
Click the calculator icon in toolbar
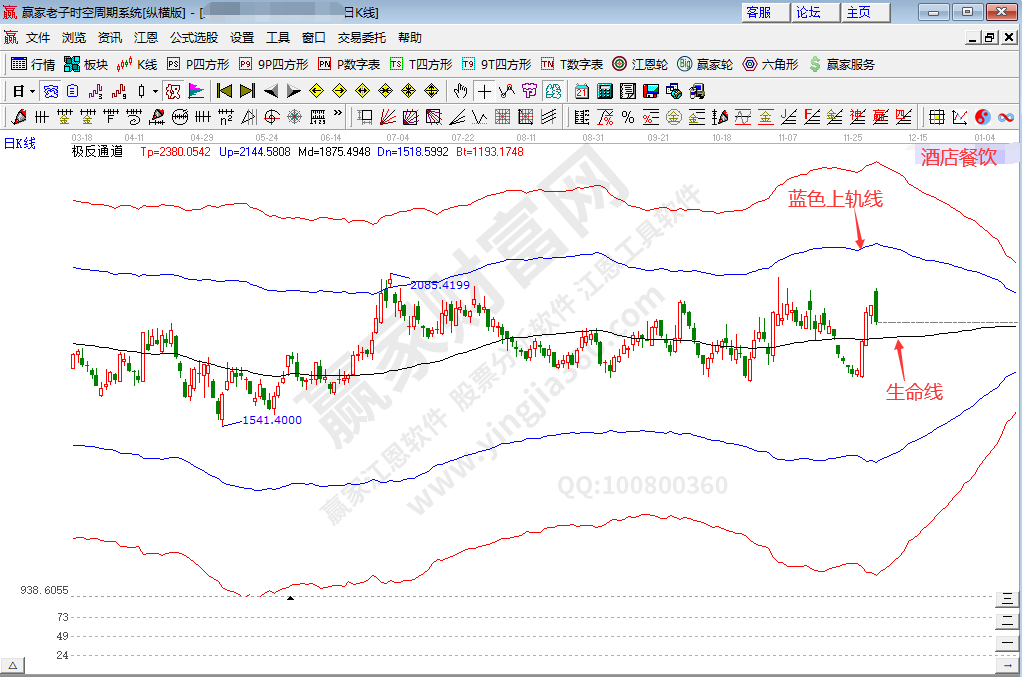(x=604, y=91)
